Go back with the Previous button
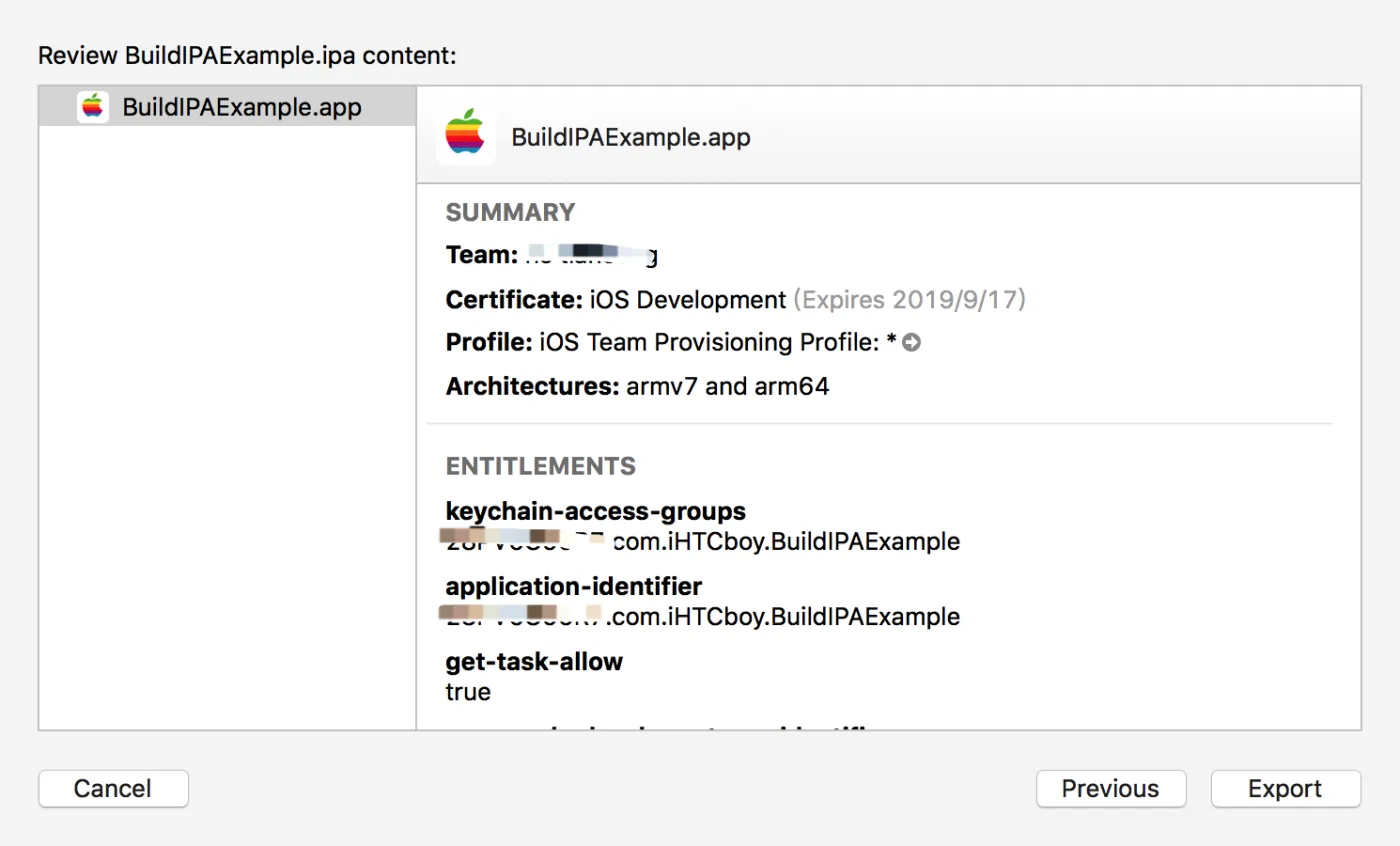Screen dimensions: 1400x846 coord(1110,789)
